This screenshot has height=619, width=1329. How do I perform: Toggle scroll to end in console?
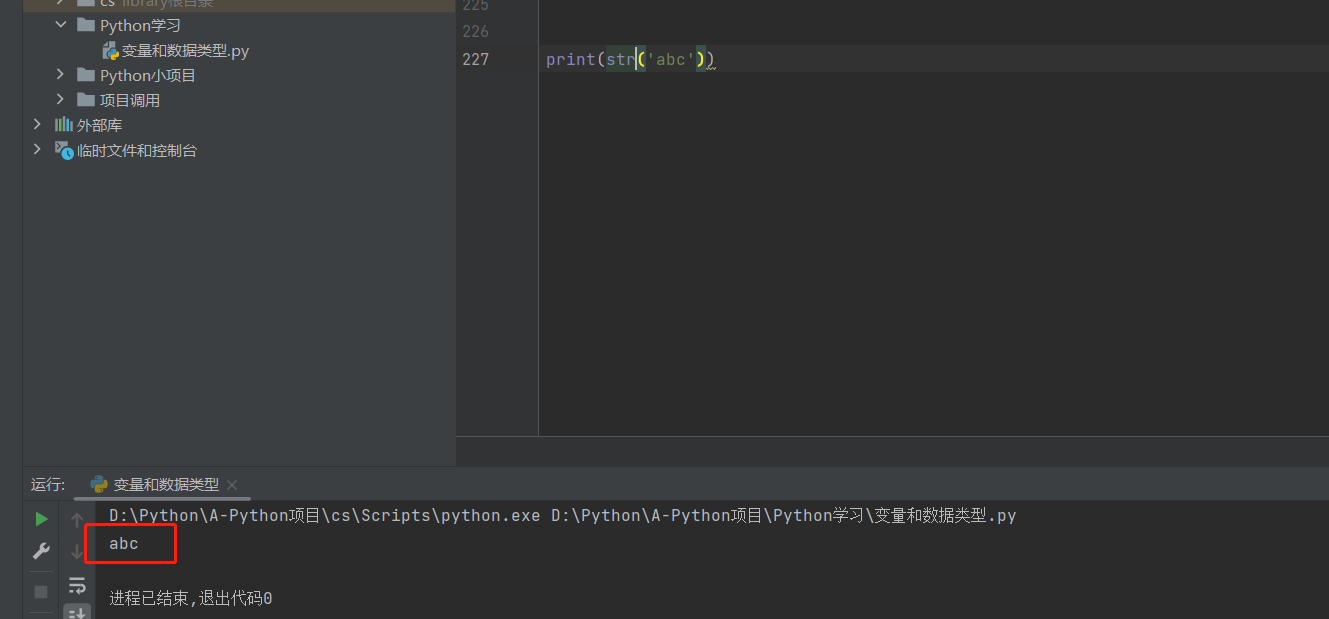[77, 611]
